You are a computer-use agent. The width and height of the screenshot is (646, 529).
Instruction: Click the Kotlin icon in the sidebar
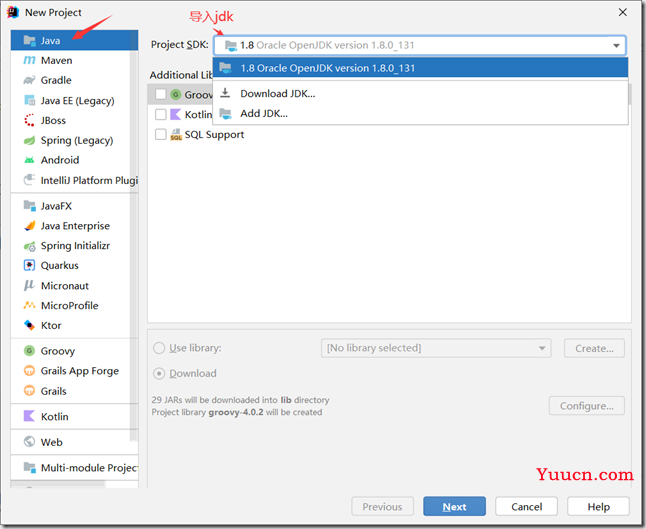click(29, 416)
